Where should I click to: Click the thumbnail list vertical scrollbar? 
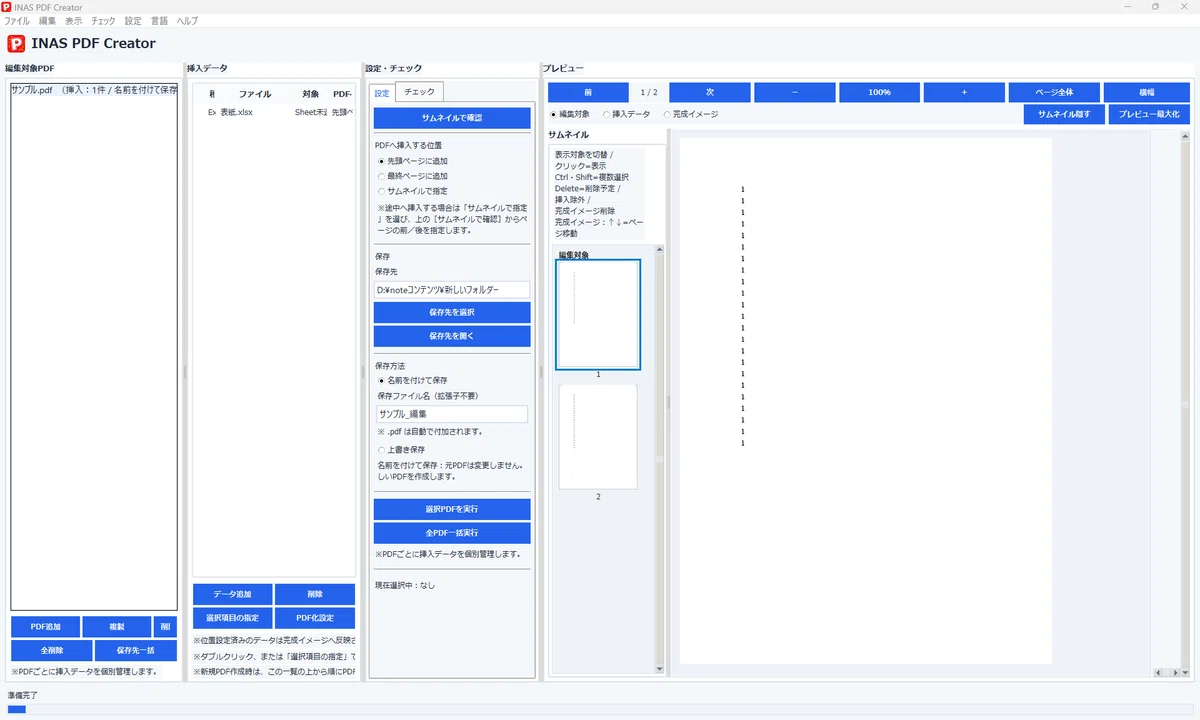(659, 460)
